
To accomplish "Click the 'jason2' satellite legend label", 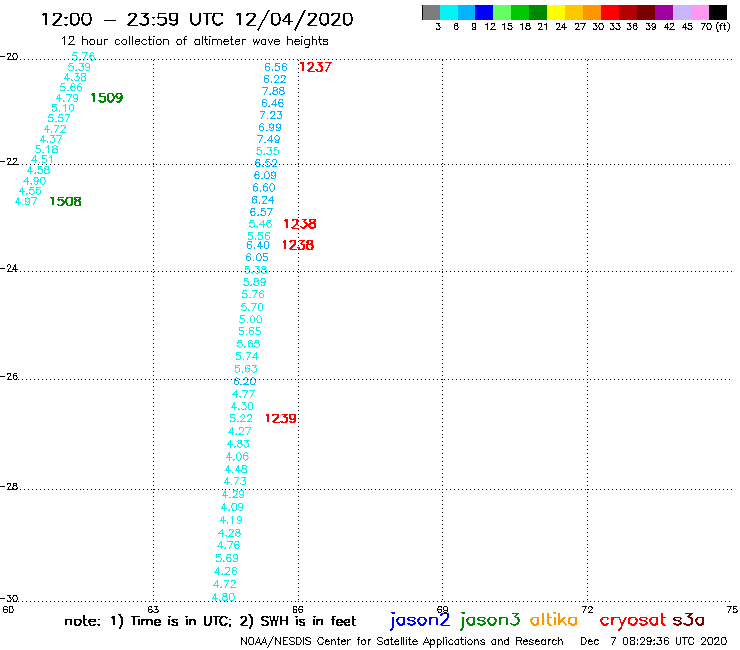I will tap(420, 620).
